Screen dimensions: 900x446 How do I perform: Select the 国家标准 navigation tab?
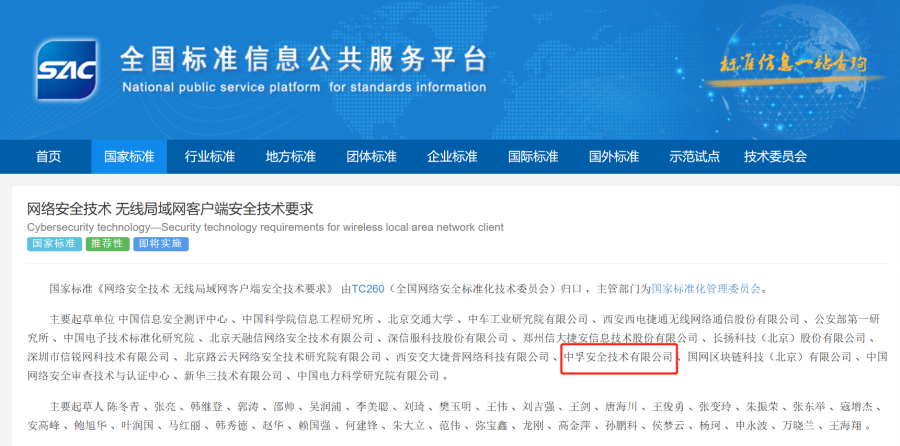pyautogui.click(x=129, y=157)
